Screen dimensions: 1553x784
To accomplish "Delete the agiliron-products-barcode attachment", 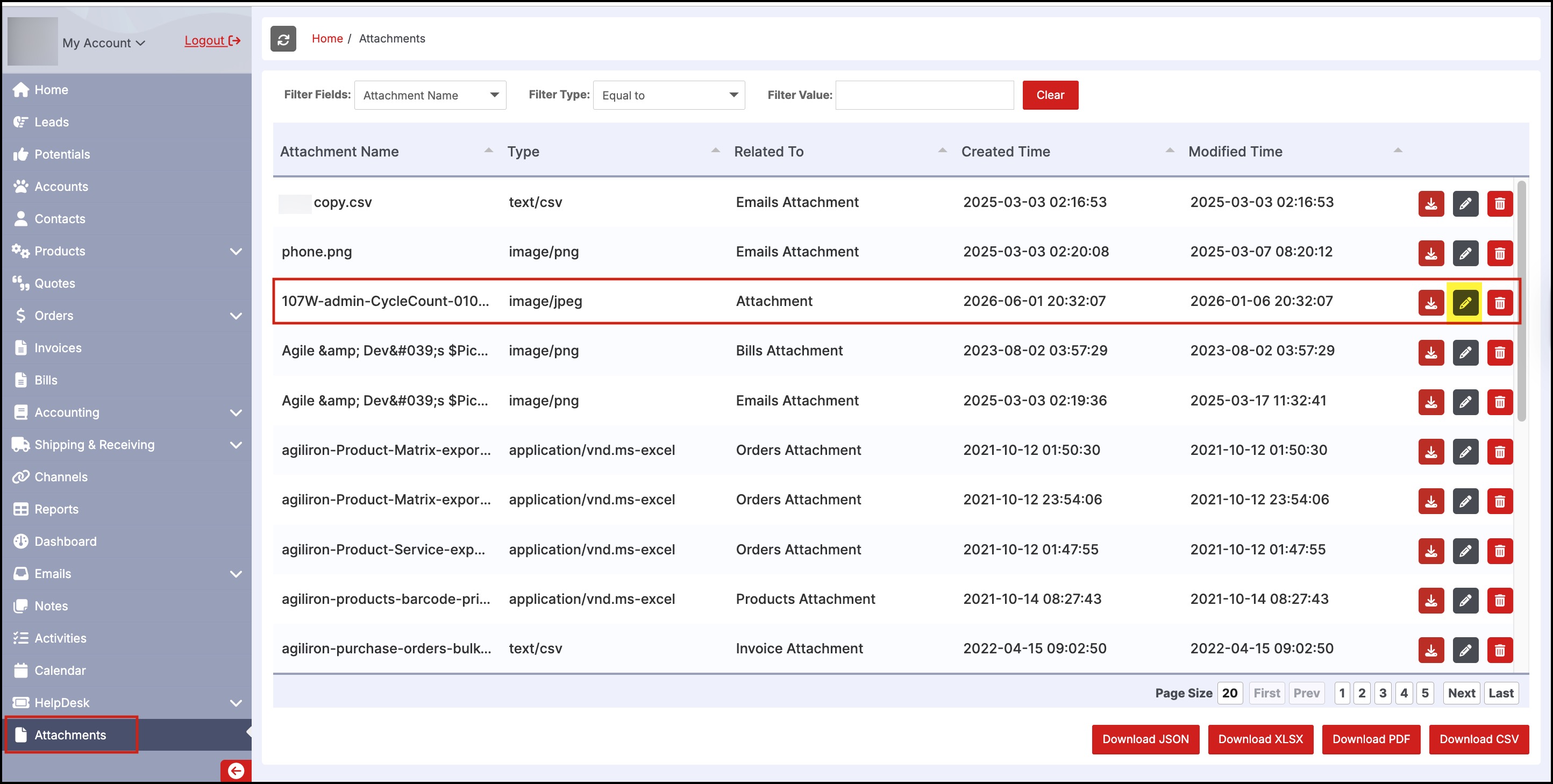I will pyautogui.click(x=1499, y=601).
